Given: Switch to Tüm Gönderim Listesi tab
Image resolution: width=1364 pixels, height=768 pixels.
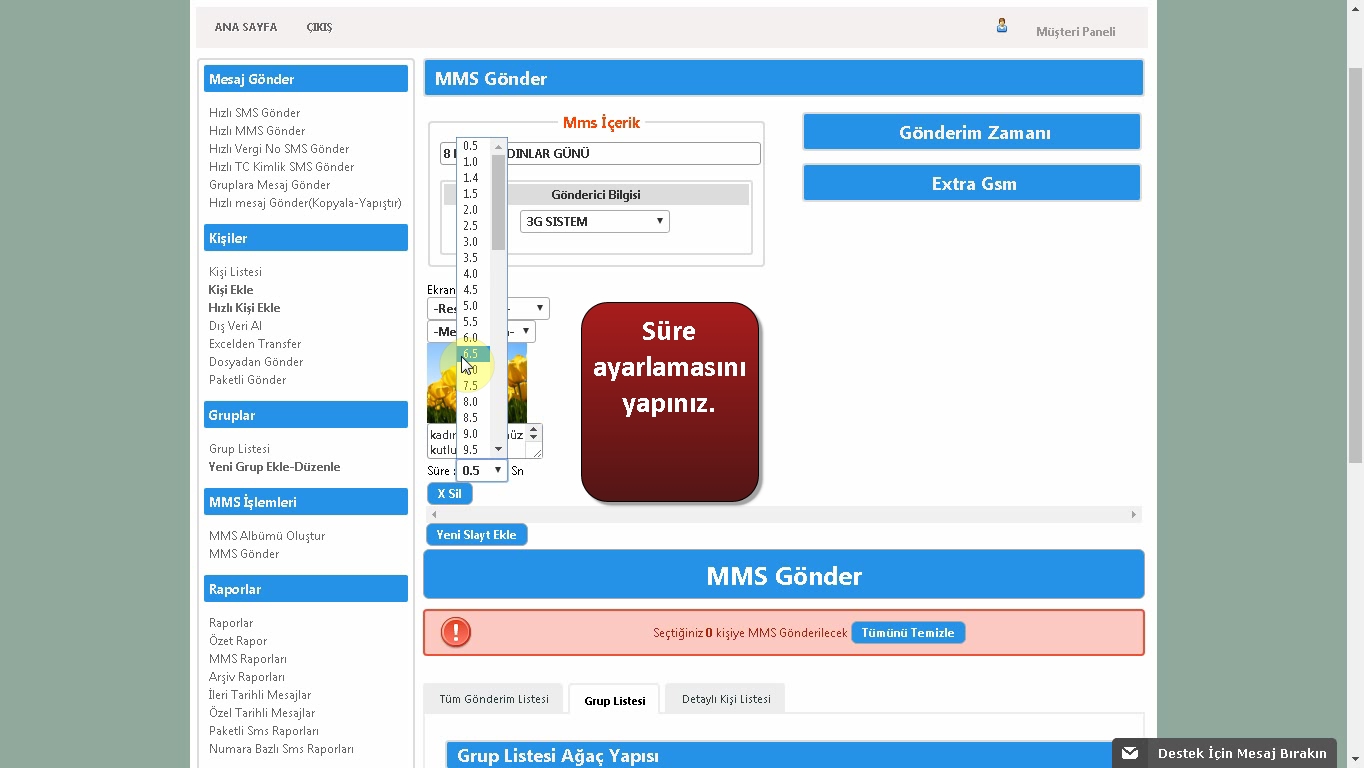Looking at the screenshot, I should click(494, 699).
